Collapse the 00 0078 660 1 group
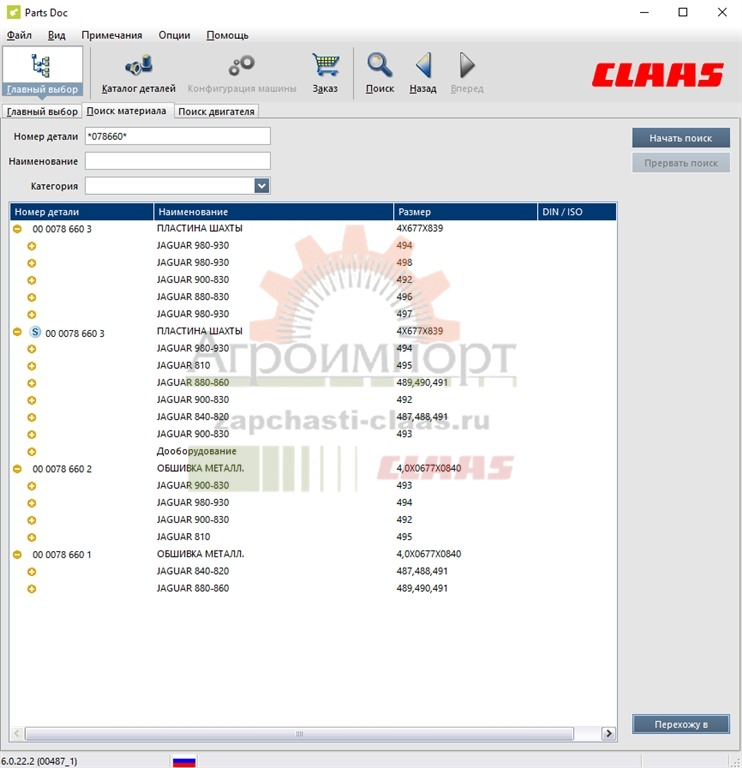The height and width of the screenshot is (768, 742). pyautogui.click(x=17, y=554)
